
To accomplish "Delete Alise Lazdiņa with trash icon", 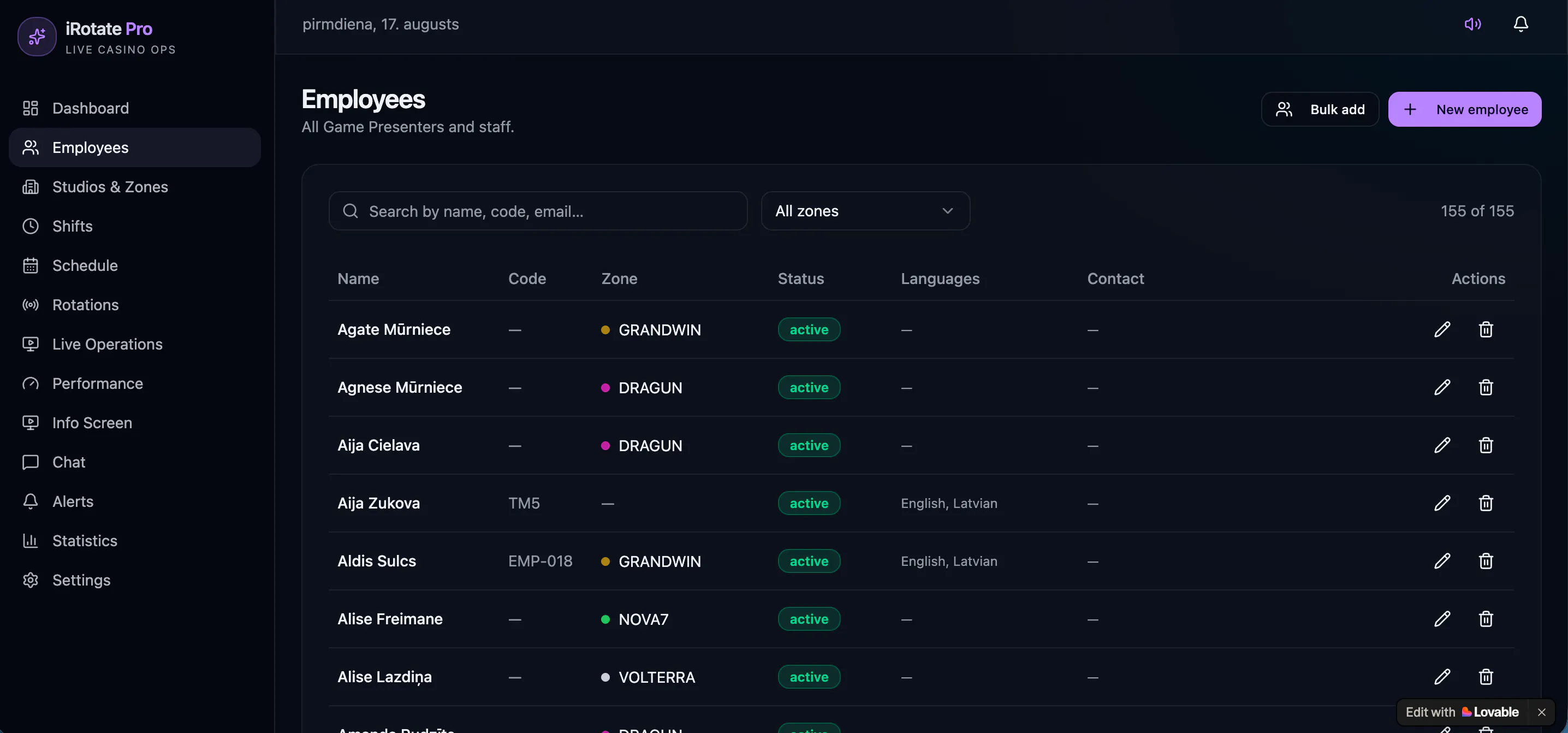I will tap(1486, 676).
